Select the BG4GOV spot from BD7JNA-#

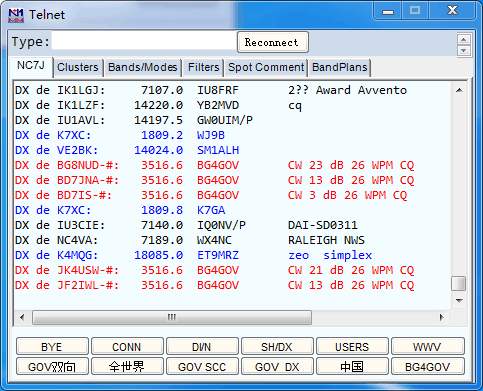coord(214,180)
